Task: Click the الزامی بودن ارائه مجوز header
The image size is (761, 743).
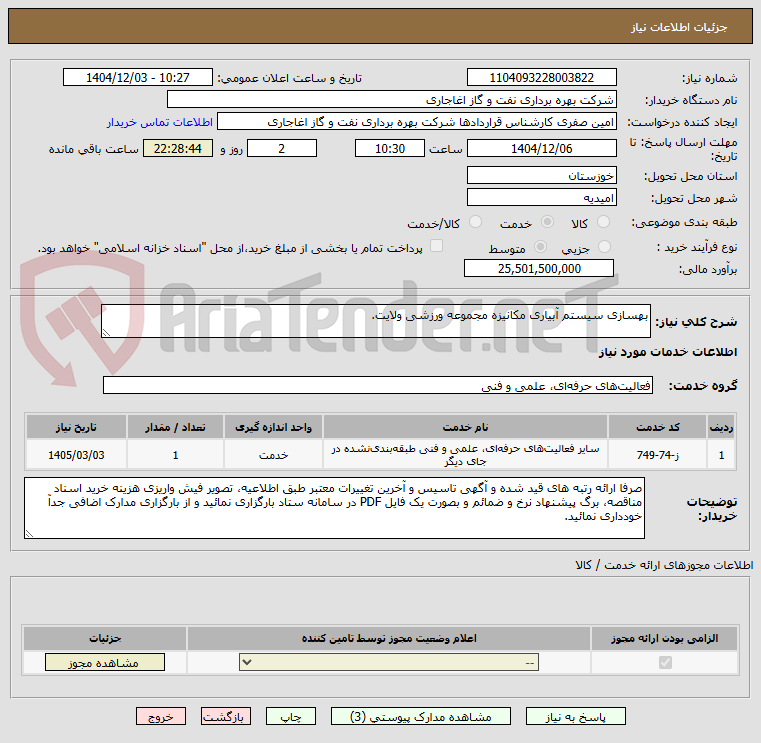Action: [x=664, y=638]
